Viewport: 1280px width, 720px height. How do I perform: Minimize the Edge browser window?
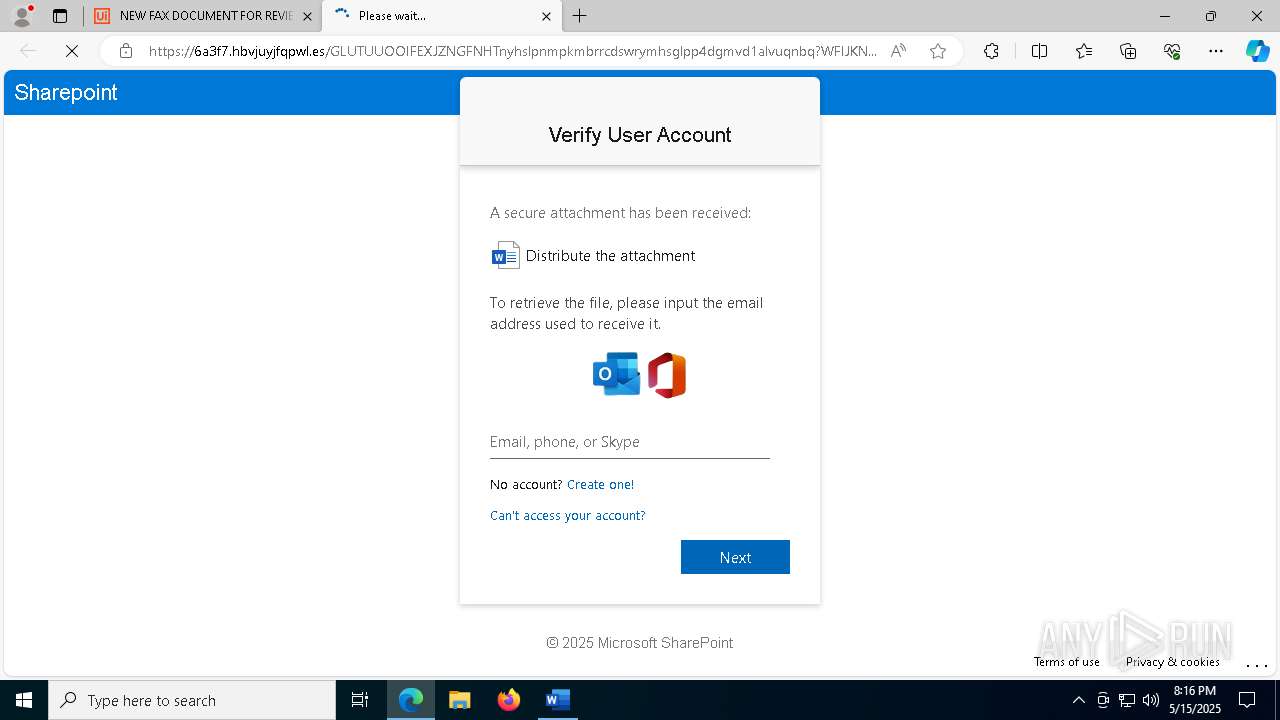(1164, 16)
